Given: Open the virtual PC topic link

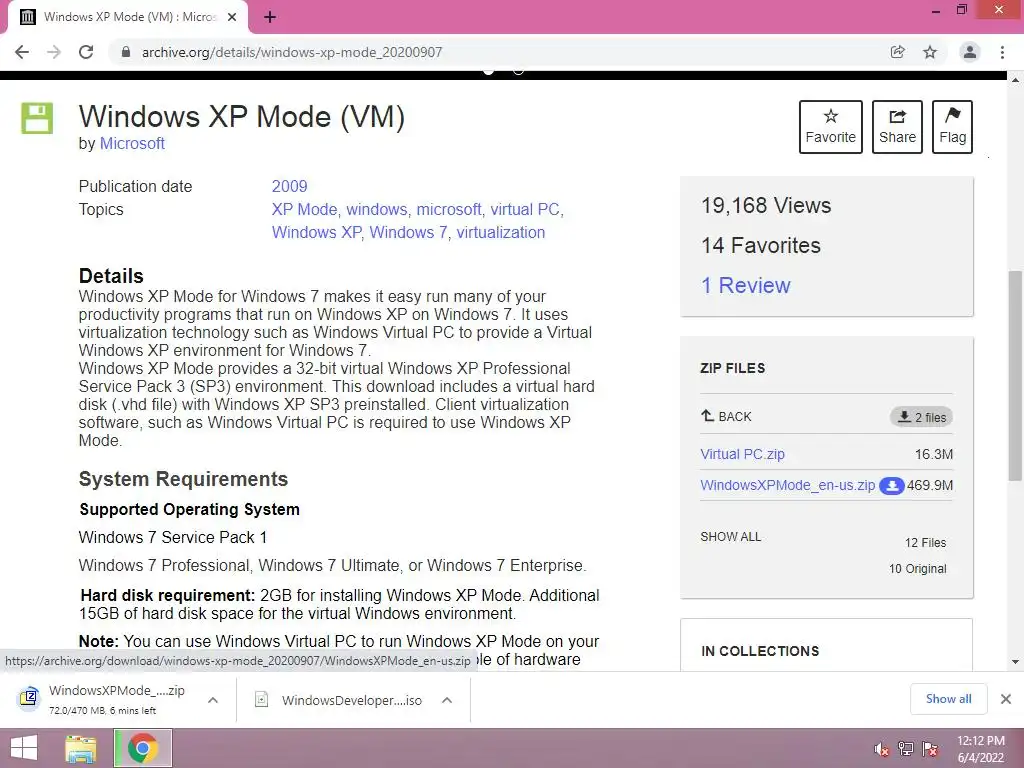Looking at the screenshot, I should [x=525, y=210].
